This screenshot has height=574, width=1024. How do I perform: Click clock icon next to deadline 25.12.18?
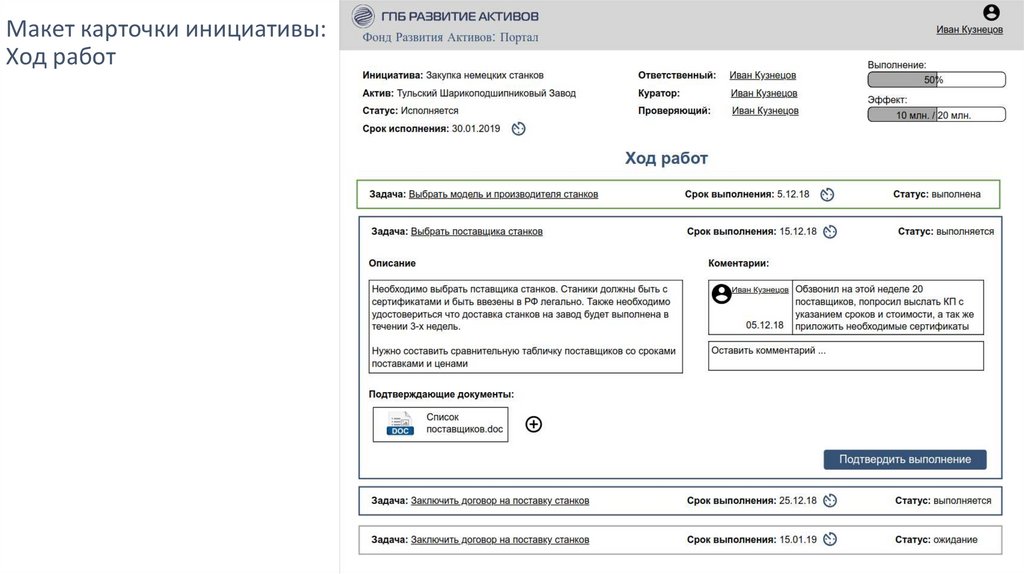pos(830,501)
